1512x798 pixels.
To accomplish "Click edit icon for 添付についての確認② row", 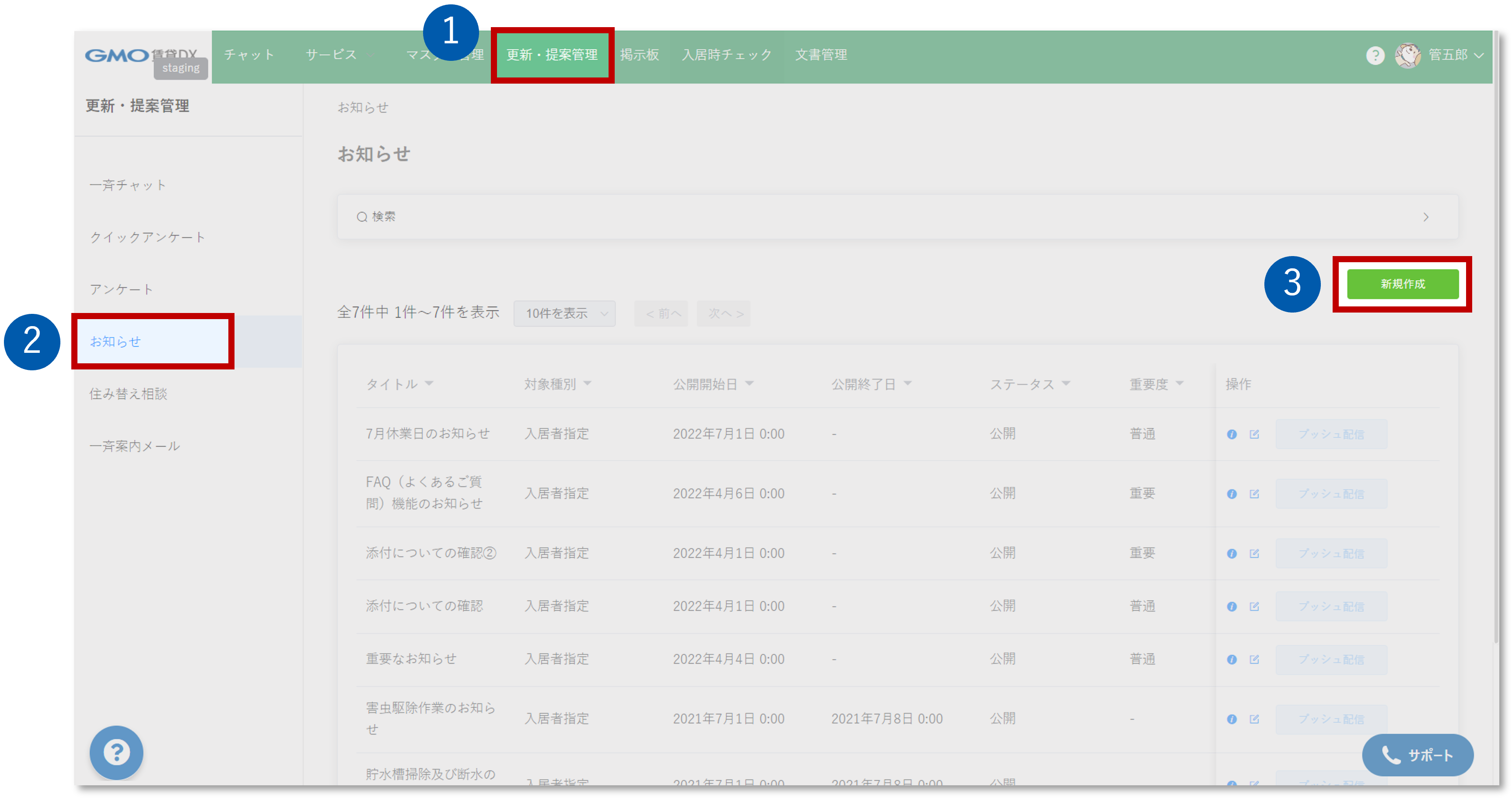I will tap(1254, 553).
